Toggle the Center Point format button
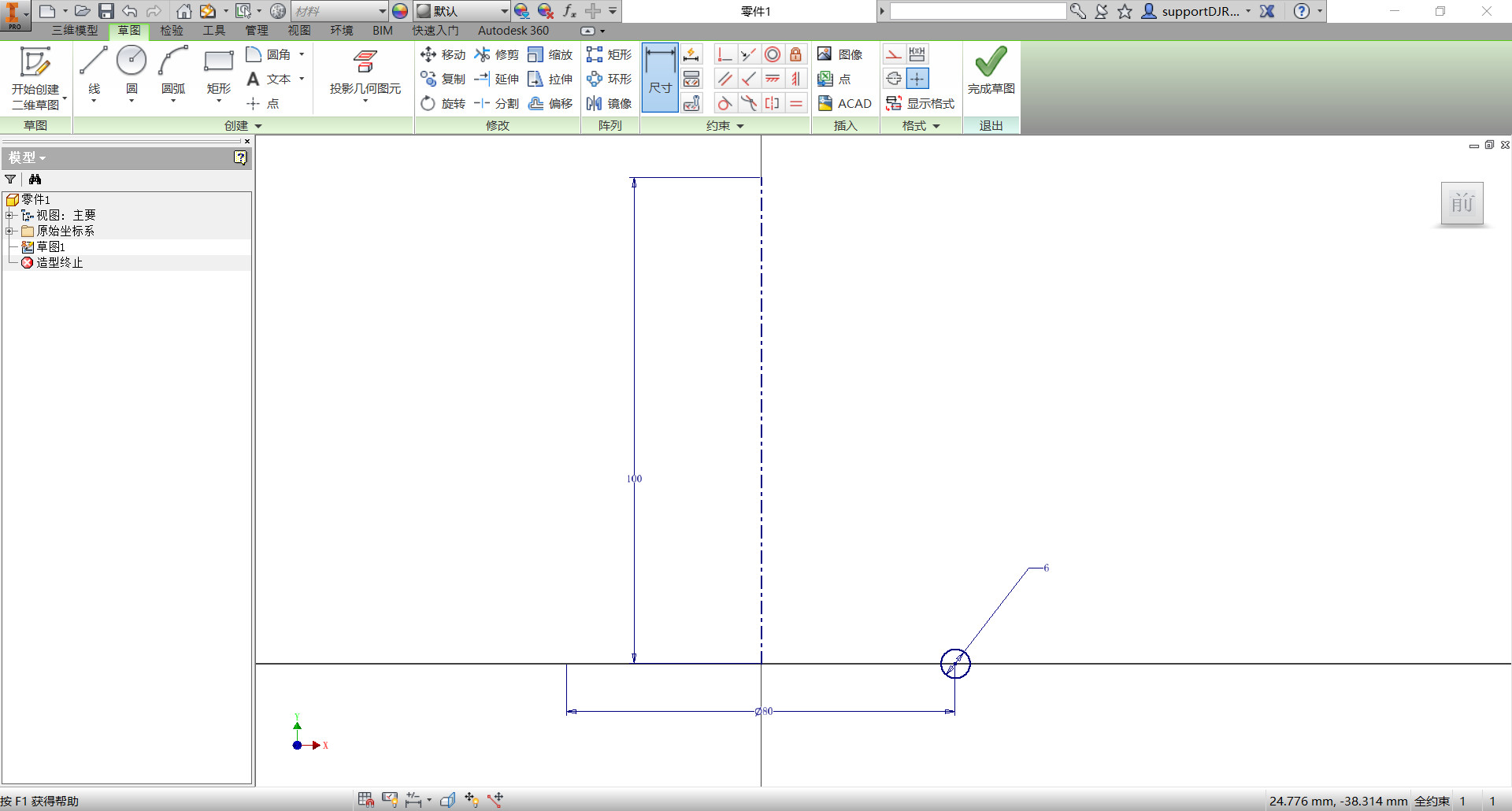The image size is (1512, 811). point(917,79)
